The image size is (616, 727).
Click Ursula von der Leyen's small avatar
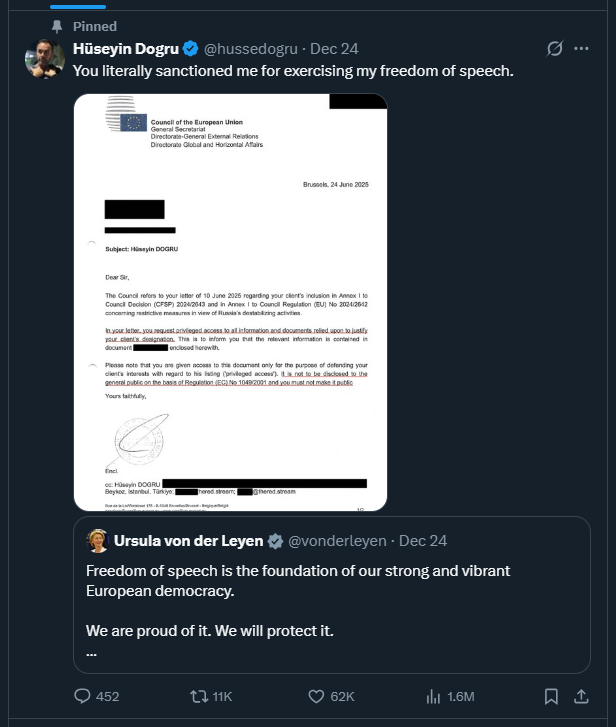(98, 541)
